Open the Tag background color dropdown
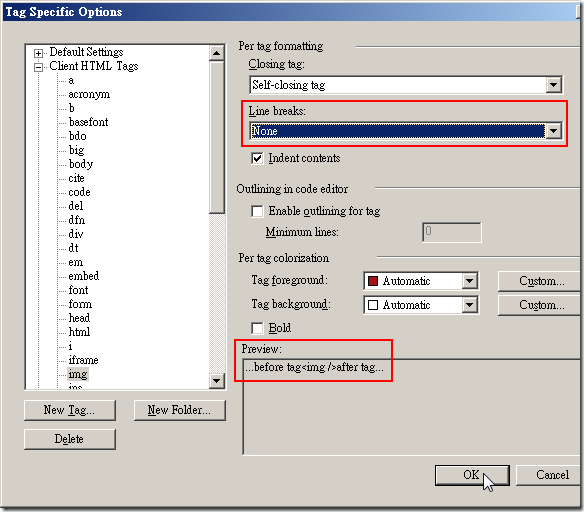The image size is (584, 512). click(470, 305)
